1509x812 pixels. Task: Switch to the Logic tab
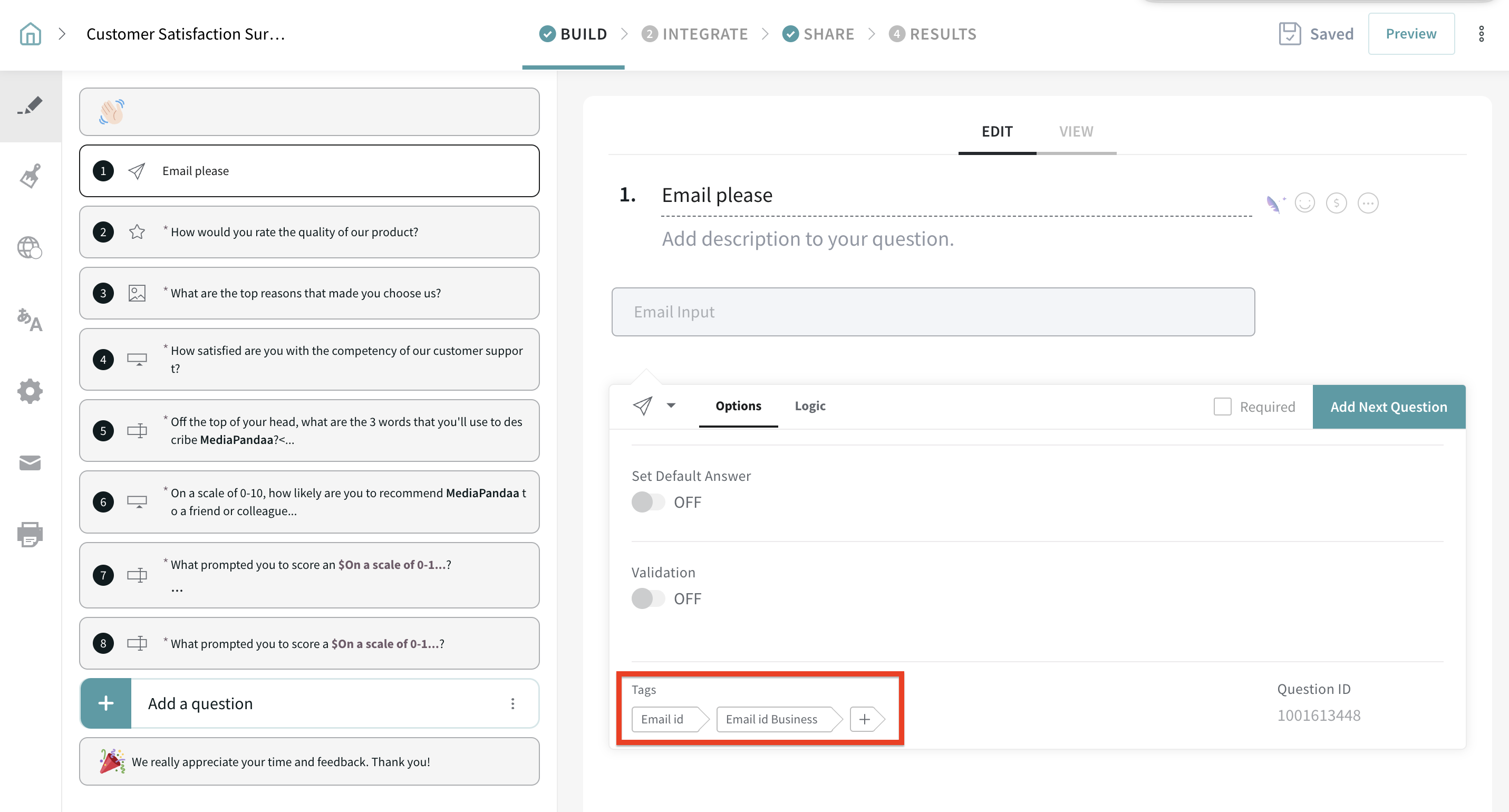[809, 406]
